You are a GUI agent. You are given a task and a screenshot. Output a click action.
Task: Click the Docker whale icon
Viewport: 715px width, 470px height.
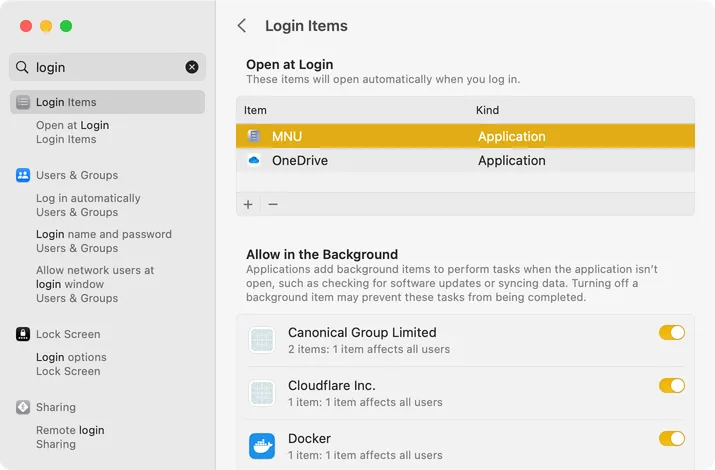click(x=262, y=446)
